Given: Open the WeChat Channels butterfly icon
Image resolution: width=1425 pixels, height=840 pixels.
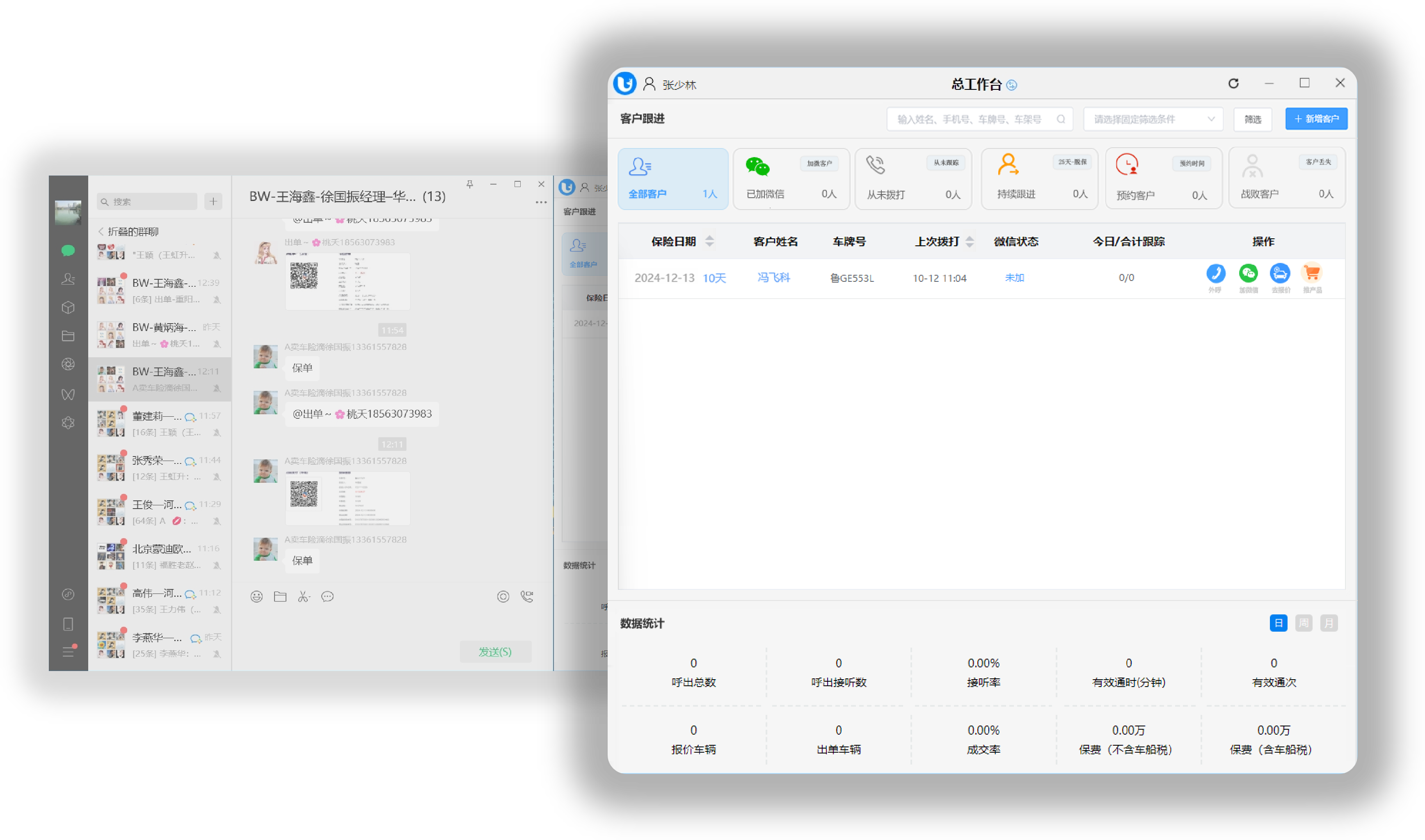Looking at the screenshot, I should pos(68,395).
